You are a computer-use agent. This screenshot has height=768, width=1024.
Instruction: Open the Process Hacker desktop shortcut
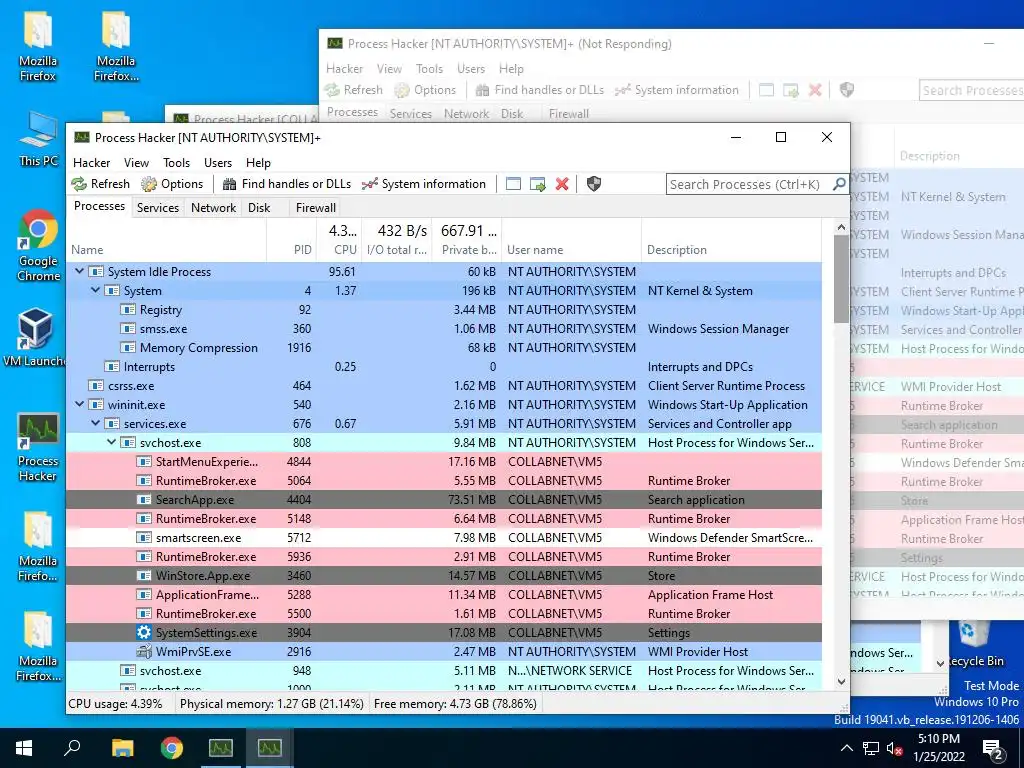click(x=38, y=448)
